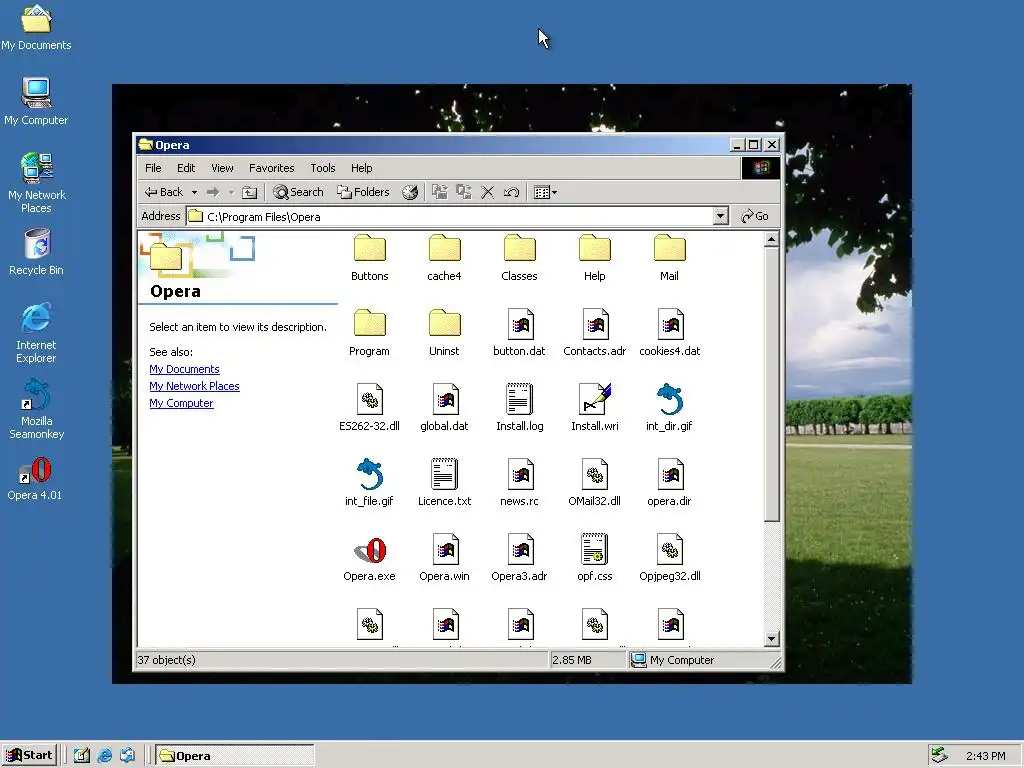Select the cookies4.dat file
This screenshot has width=1024, height=768.
pyautogui.click(x=669, y=333)
